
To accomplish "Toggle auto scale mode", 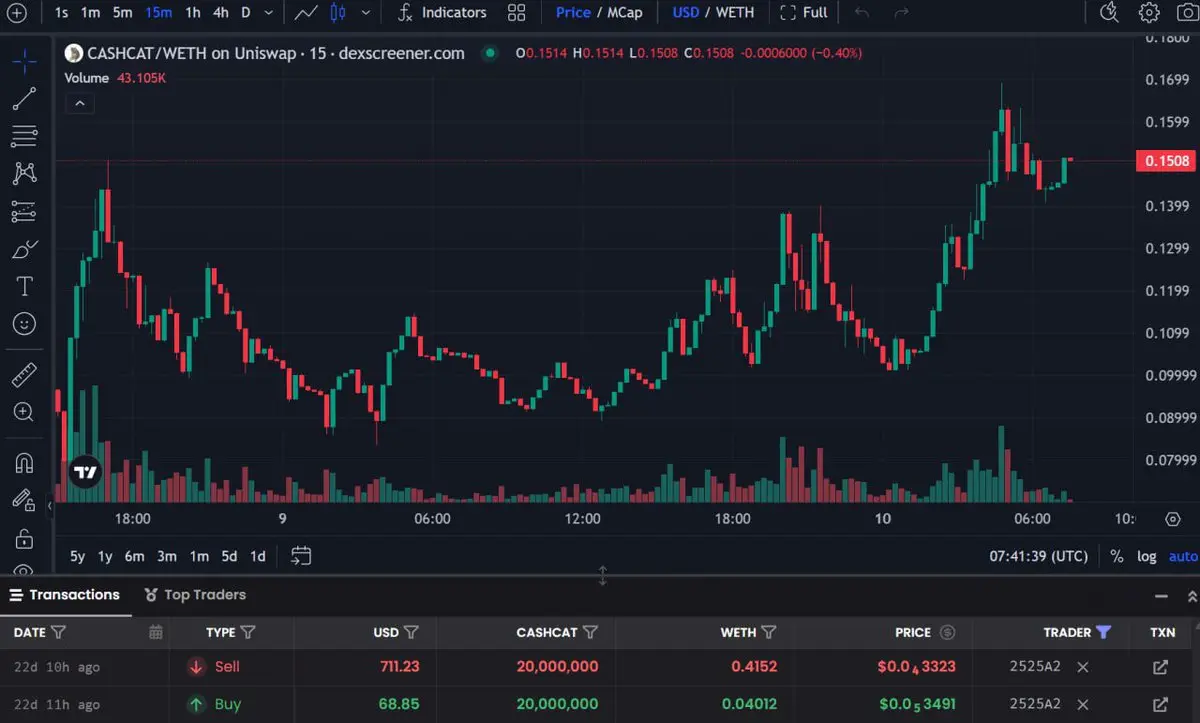I will click(x=1183, y=556).
